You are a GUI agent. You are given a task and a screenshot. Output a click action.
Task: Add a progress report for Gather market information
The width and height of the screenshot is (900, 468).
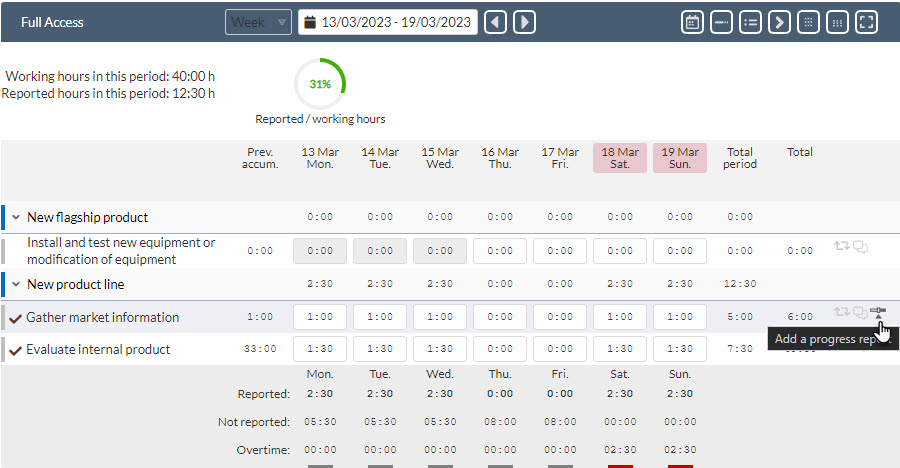coord(878,312)
